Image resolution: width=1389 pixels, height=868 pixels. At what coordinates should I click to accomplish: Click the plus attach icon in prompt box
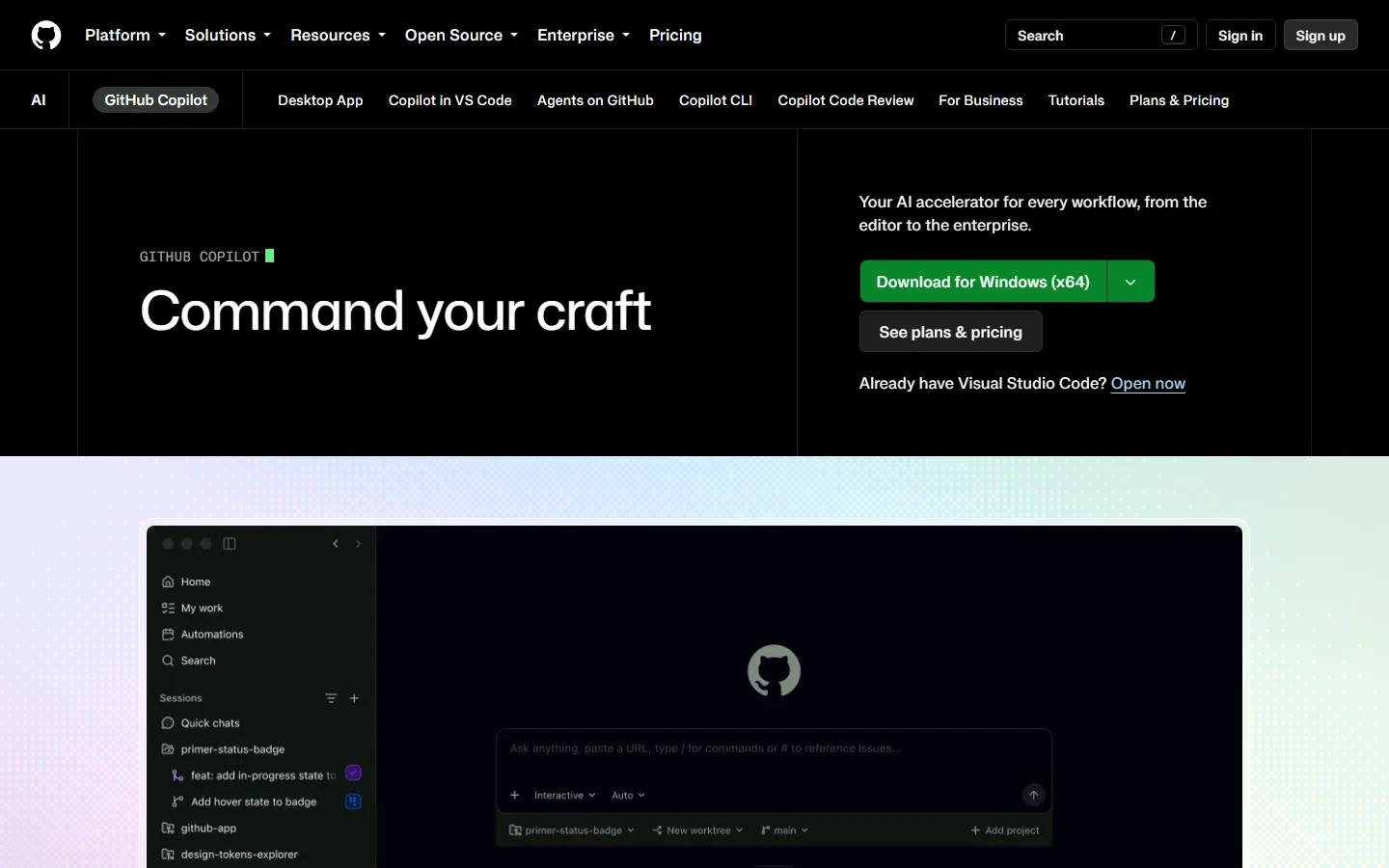515,795
